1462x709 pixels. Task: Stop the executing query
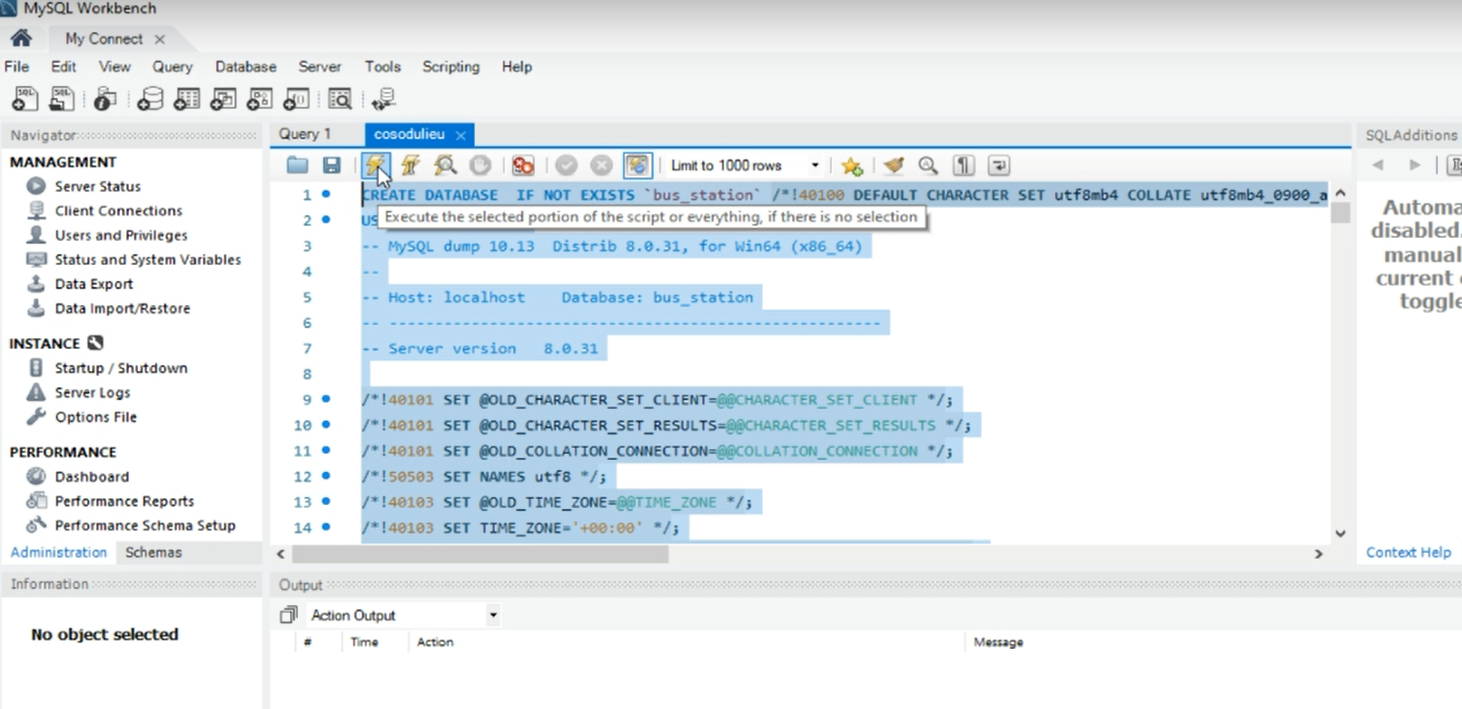coord(480,165)
